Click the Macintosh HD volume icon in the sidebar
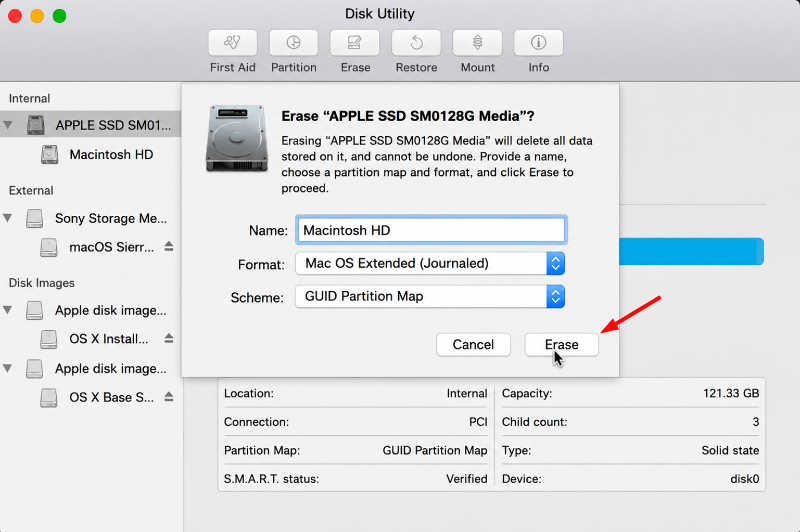The image size is (800, 532). point(49,155)
